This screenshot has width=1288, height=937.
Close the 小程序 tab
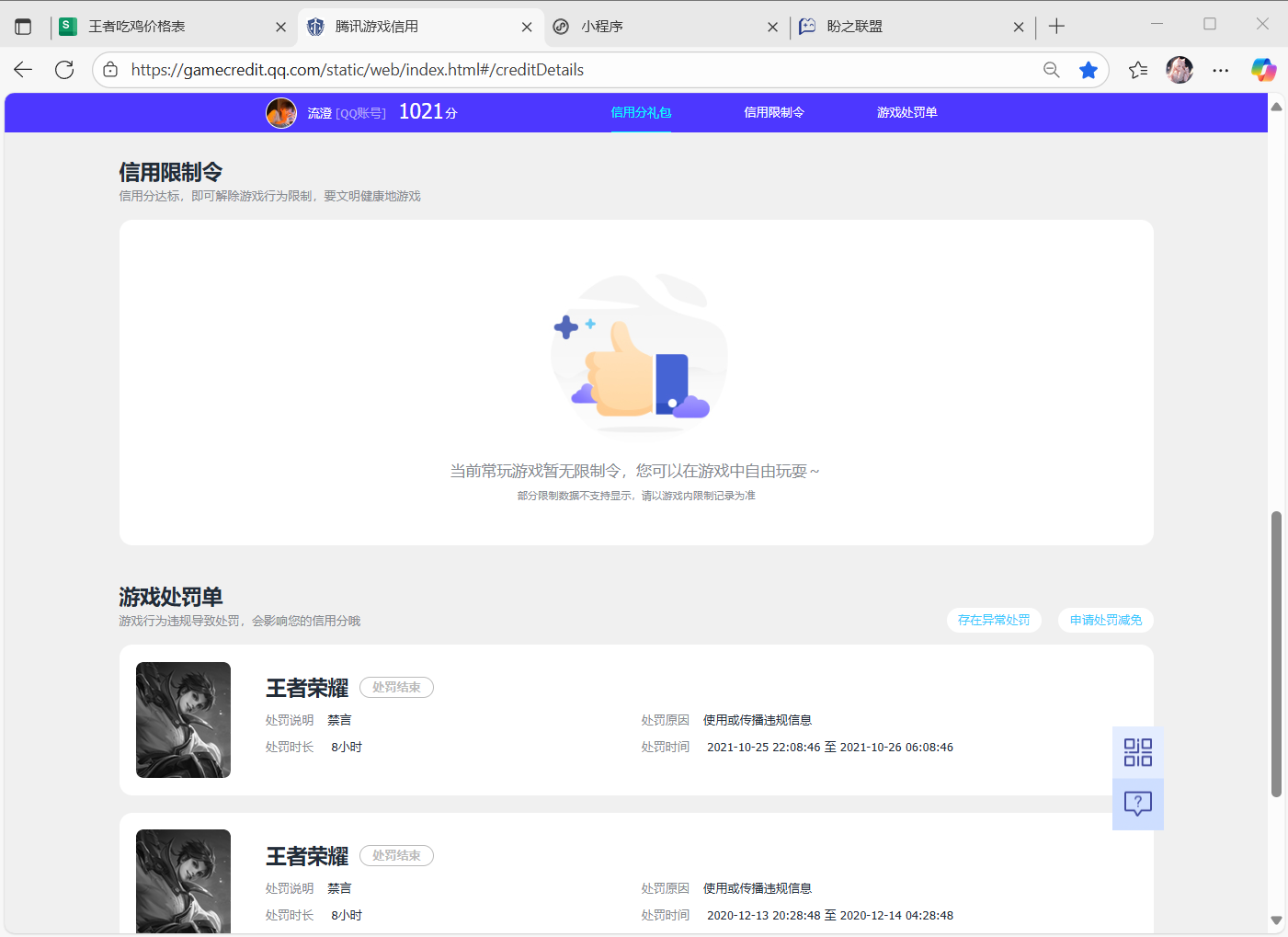pyautogui.click(x=772, y=27)
